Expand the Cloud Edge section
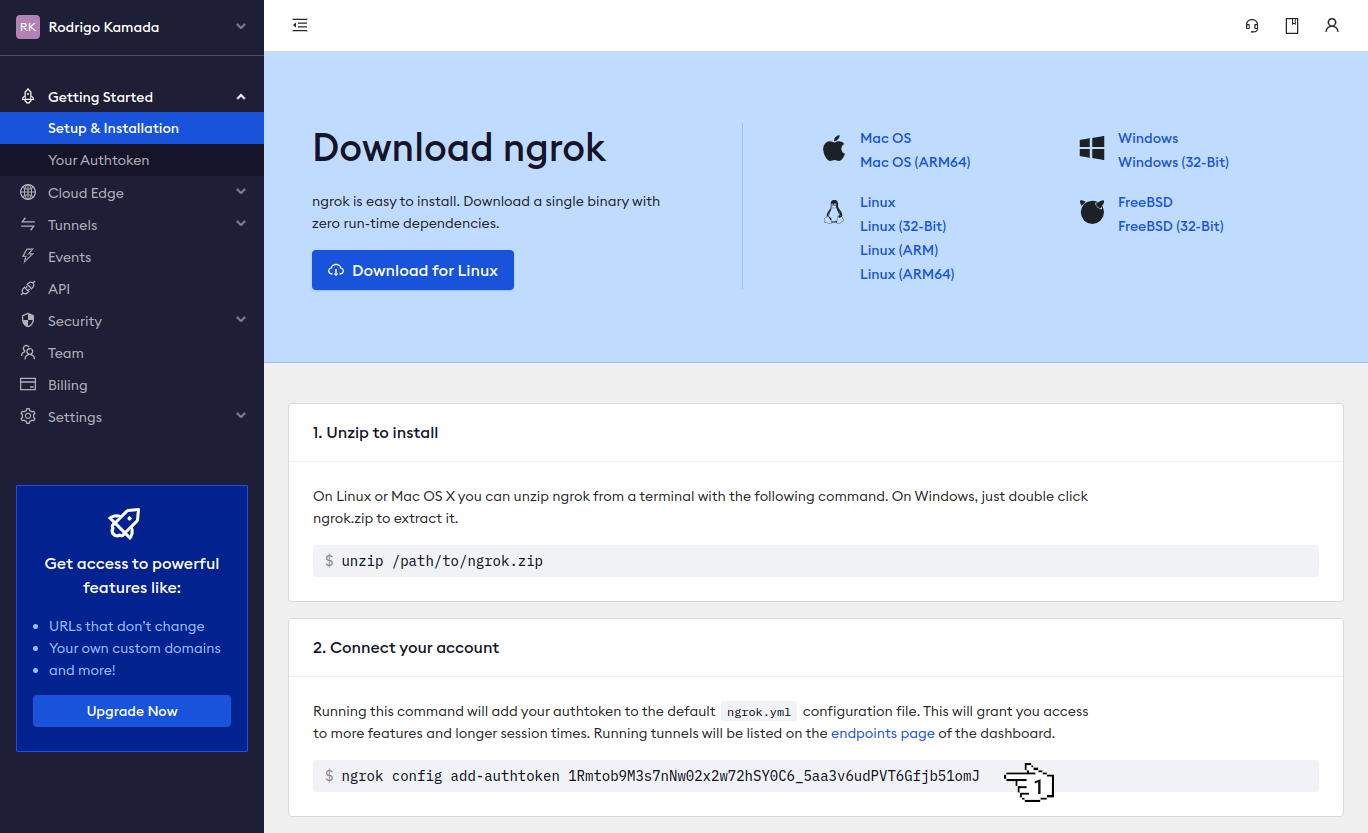The height and width of the screenshot is (833, 1368). [x=240, y=192]
